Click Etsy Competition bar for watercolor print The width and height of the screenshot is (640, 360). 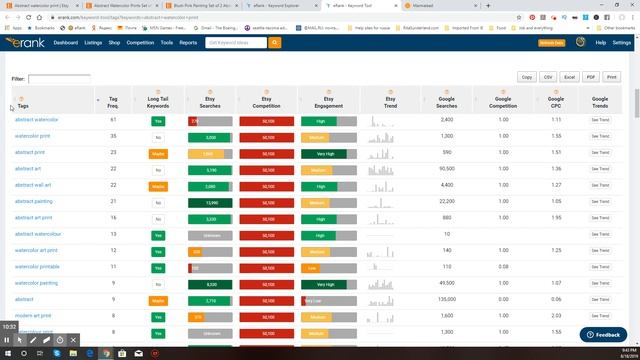[267, 138]
